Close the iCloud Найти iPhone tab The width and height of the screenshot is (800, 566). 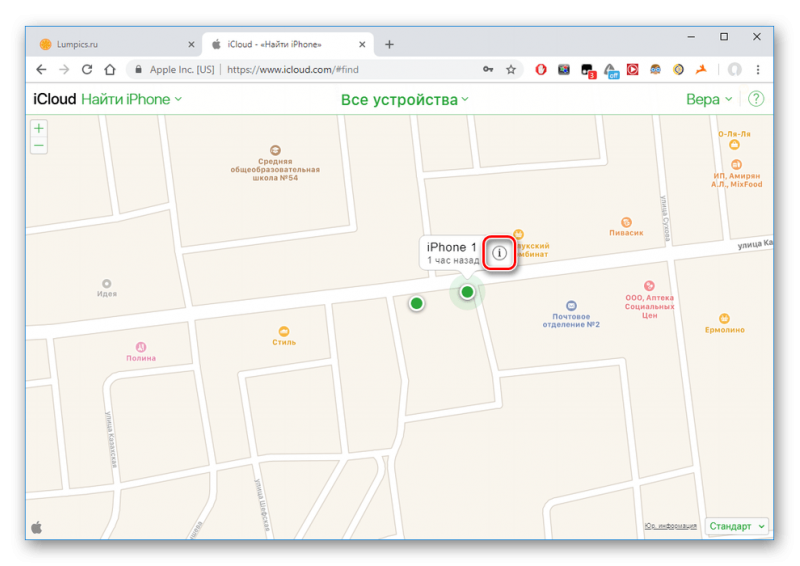(362, 44)
